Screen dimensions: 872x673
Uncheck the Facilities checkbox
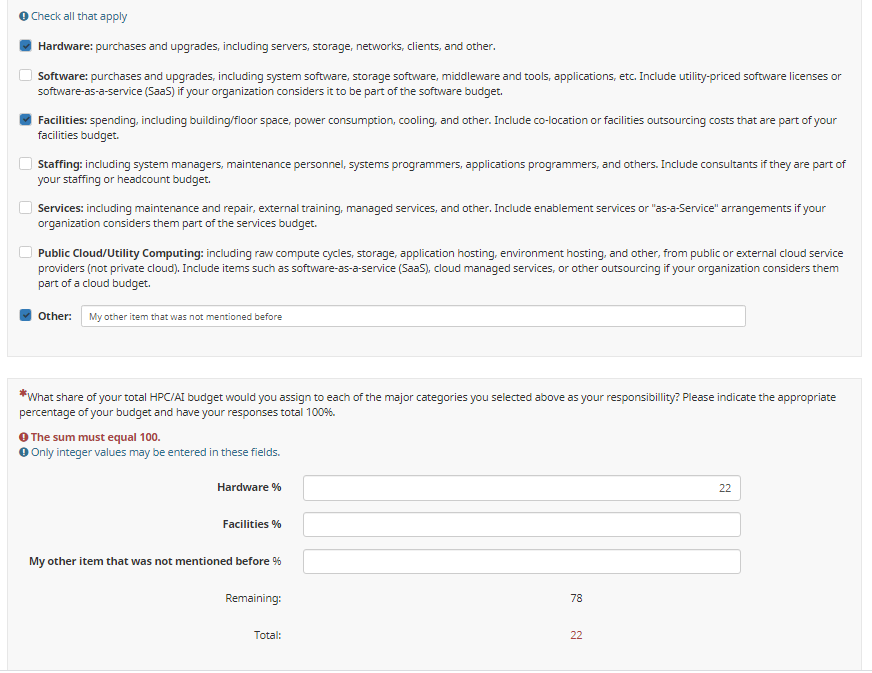(26, 120)
